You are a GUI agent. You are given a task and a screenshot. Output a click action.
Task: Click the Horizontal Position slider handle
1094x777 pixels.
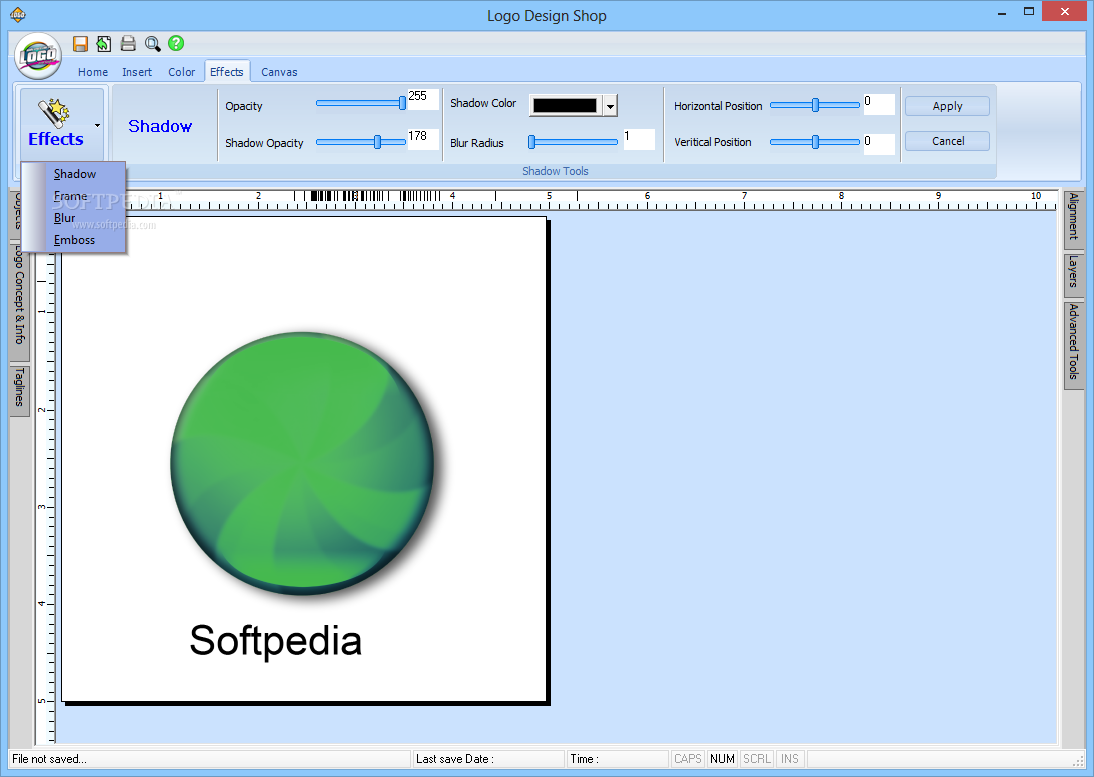click(x=815, y=105)
